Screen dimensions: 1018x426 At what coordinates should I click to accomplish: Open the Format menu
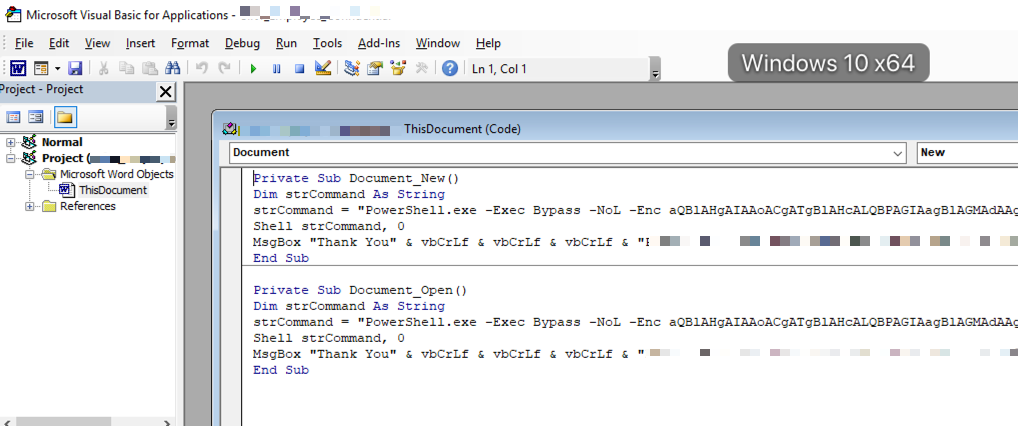pos(190,44)
